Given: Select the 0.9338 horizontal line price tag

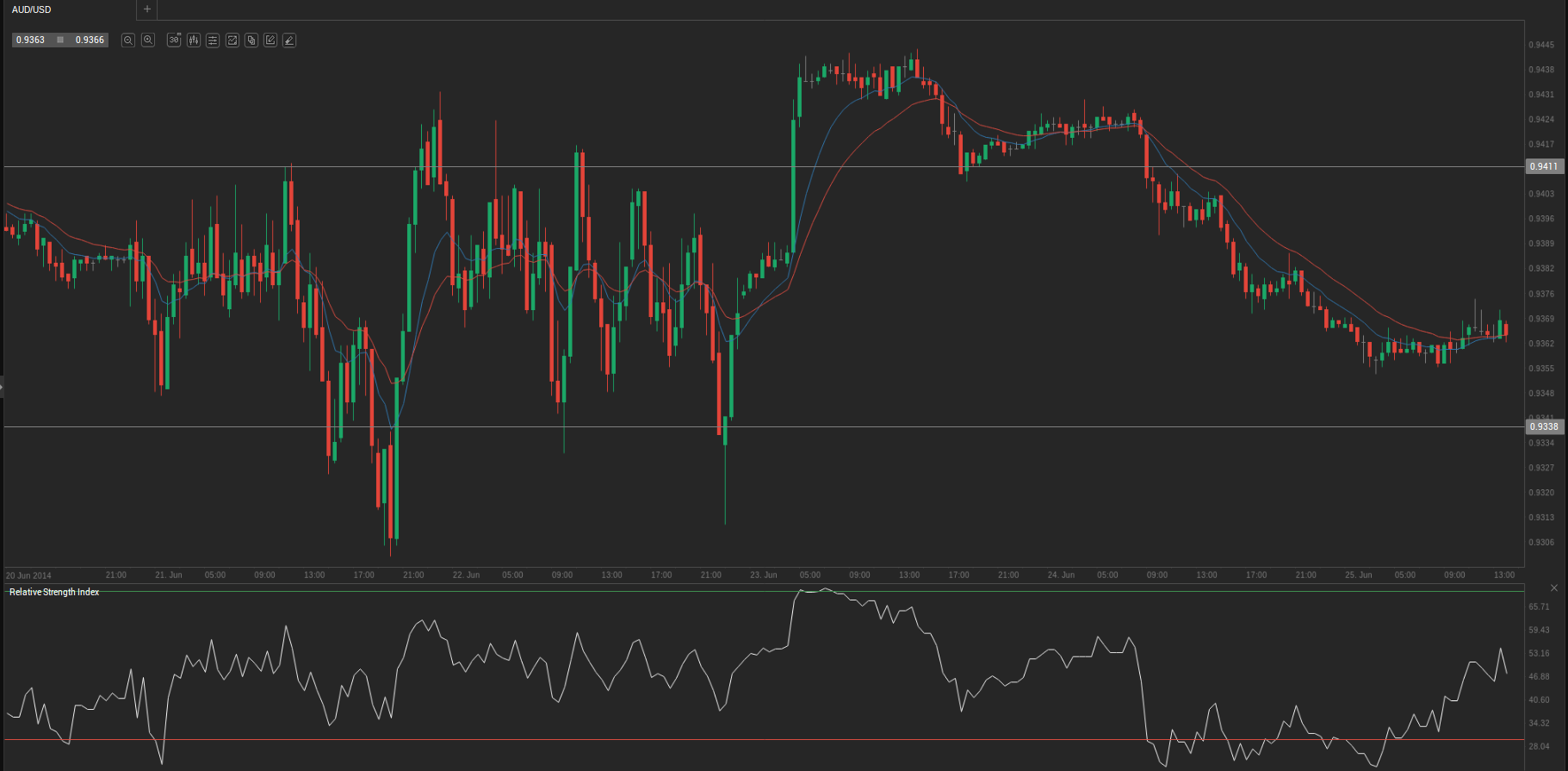Looking at the screenshot, I should coord(1543,426).
